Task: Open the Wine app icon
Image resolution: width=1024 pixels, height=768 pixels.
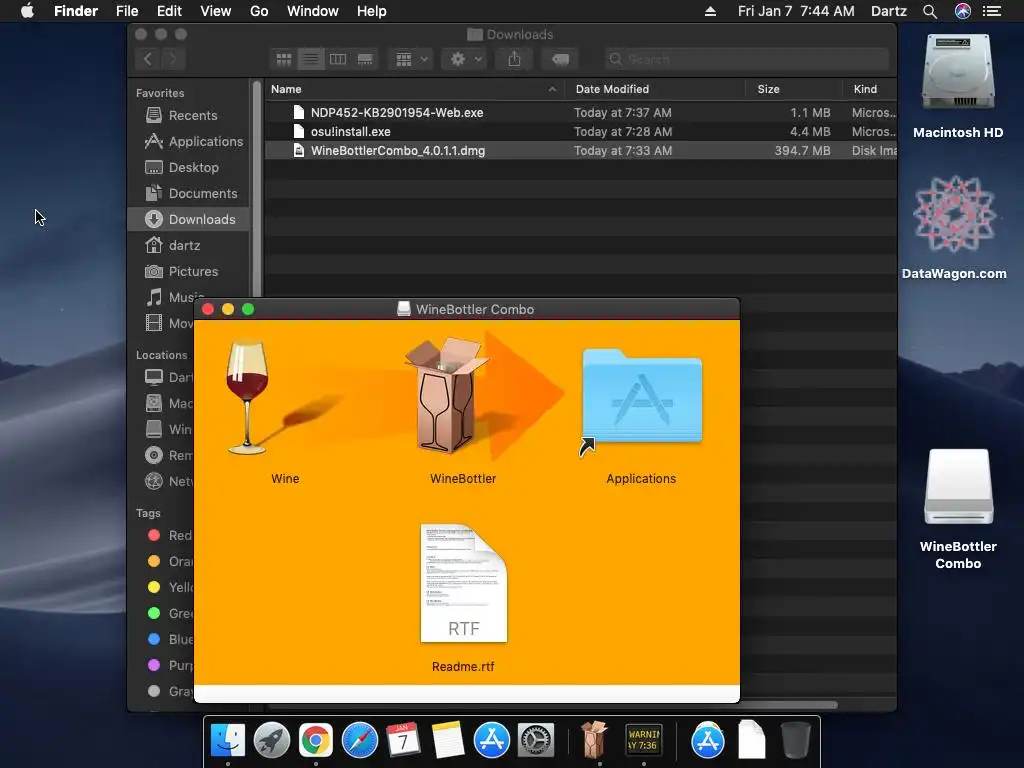Action: (247, 397)
